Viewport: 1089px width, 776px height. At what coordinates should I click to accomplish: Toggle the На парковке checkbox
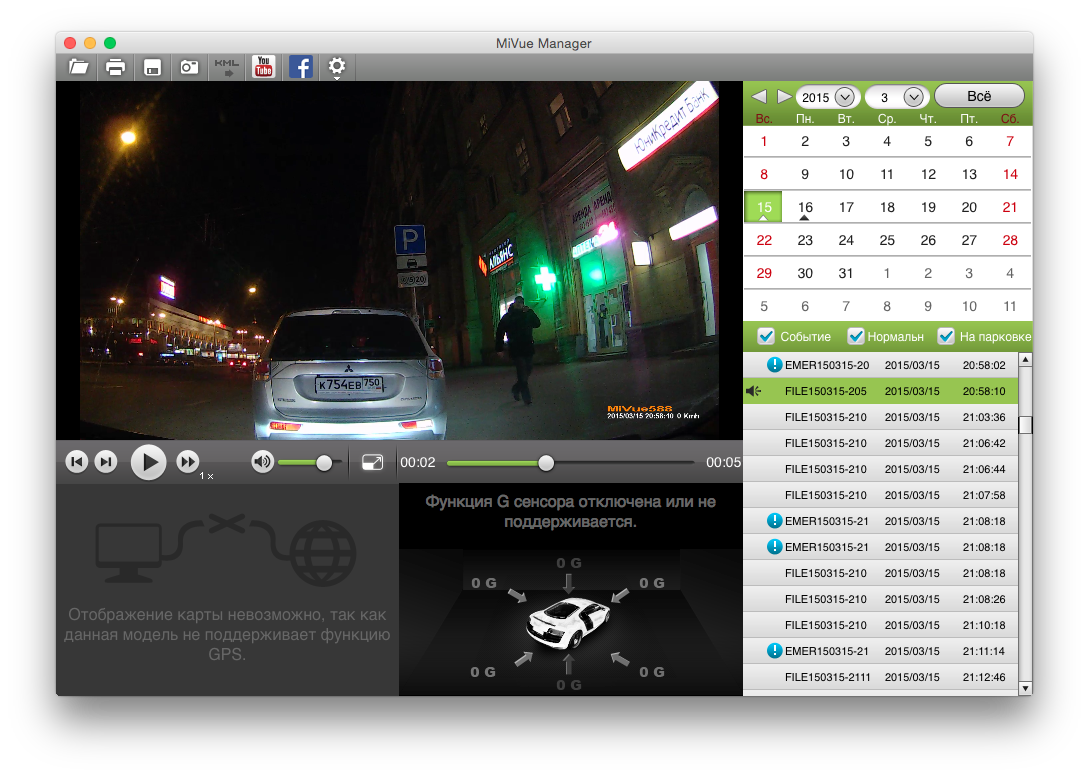pos(946,336)
